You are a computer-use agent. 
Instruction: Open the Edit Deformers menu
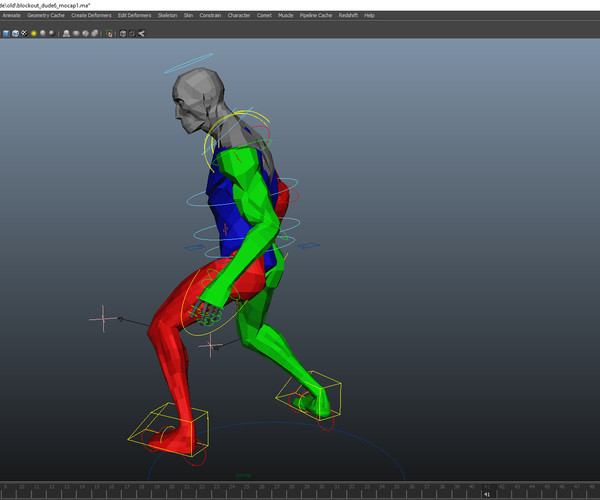135,16
